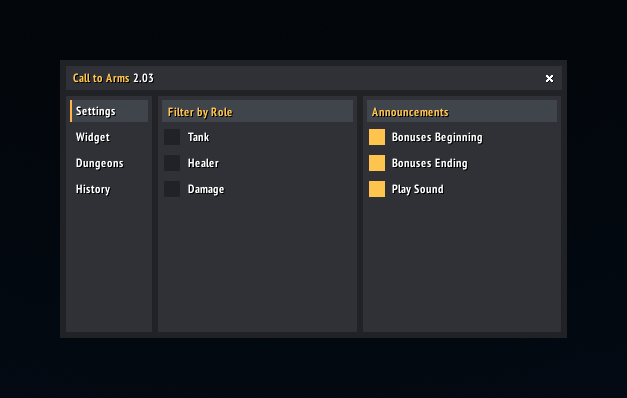
Task: Click the Tank text label
Action: (199, 137)
